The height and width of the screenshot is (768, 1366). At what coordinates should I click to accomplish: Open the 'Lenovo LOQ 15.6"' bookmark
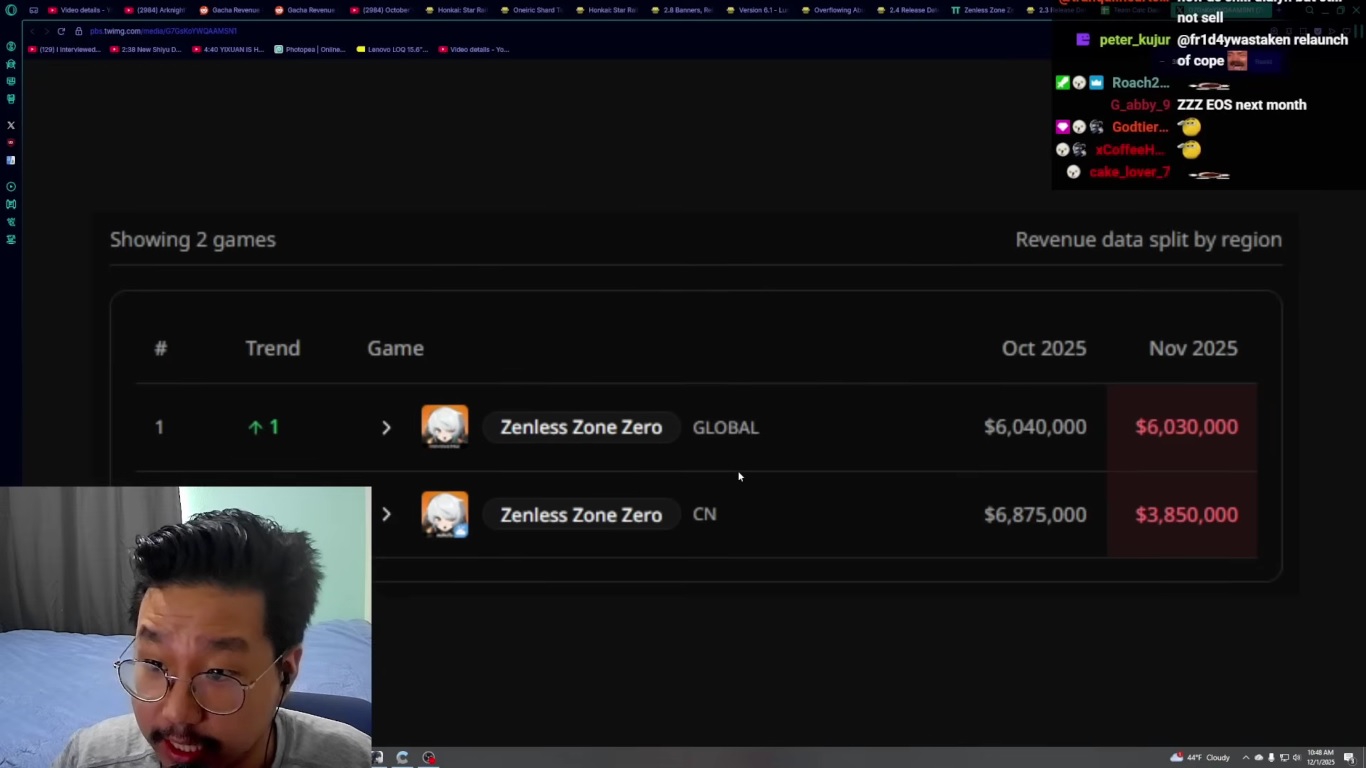pos(392,49)
